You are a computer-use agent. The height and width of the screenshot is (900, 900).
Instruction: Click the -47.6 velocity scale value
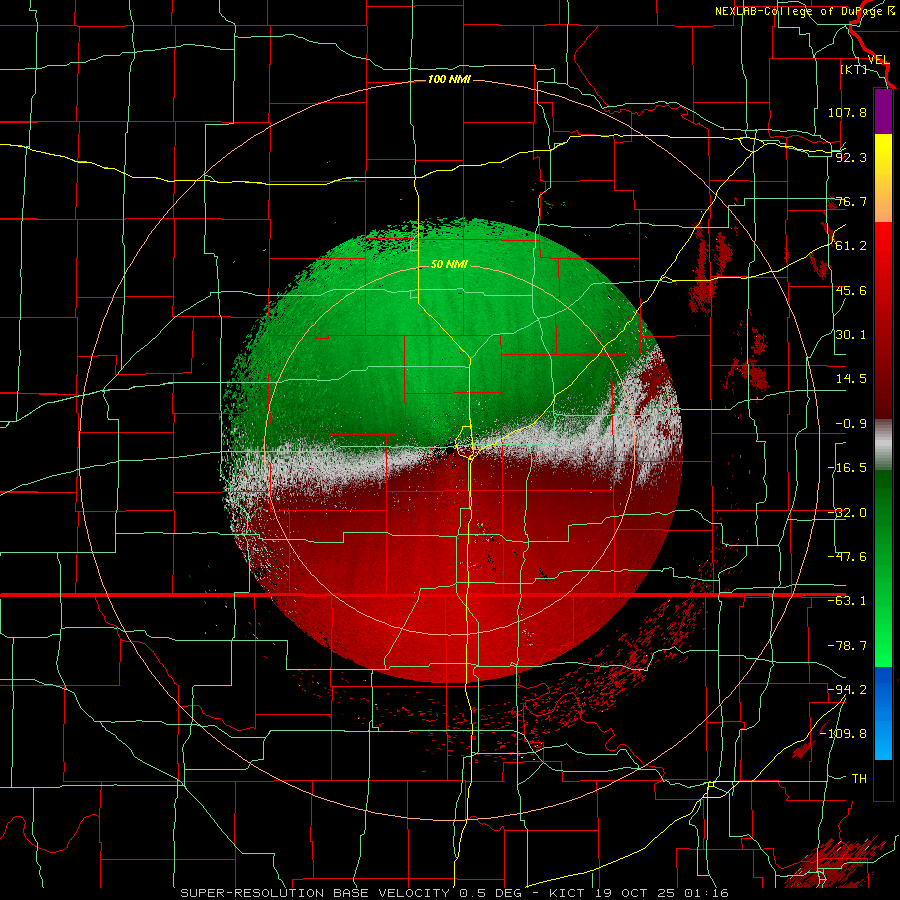click(x=847, y=557)
